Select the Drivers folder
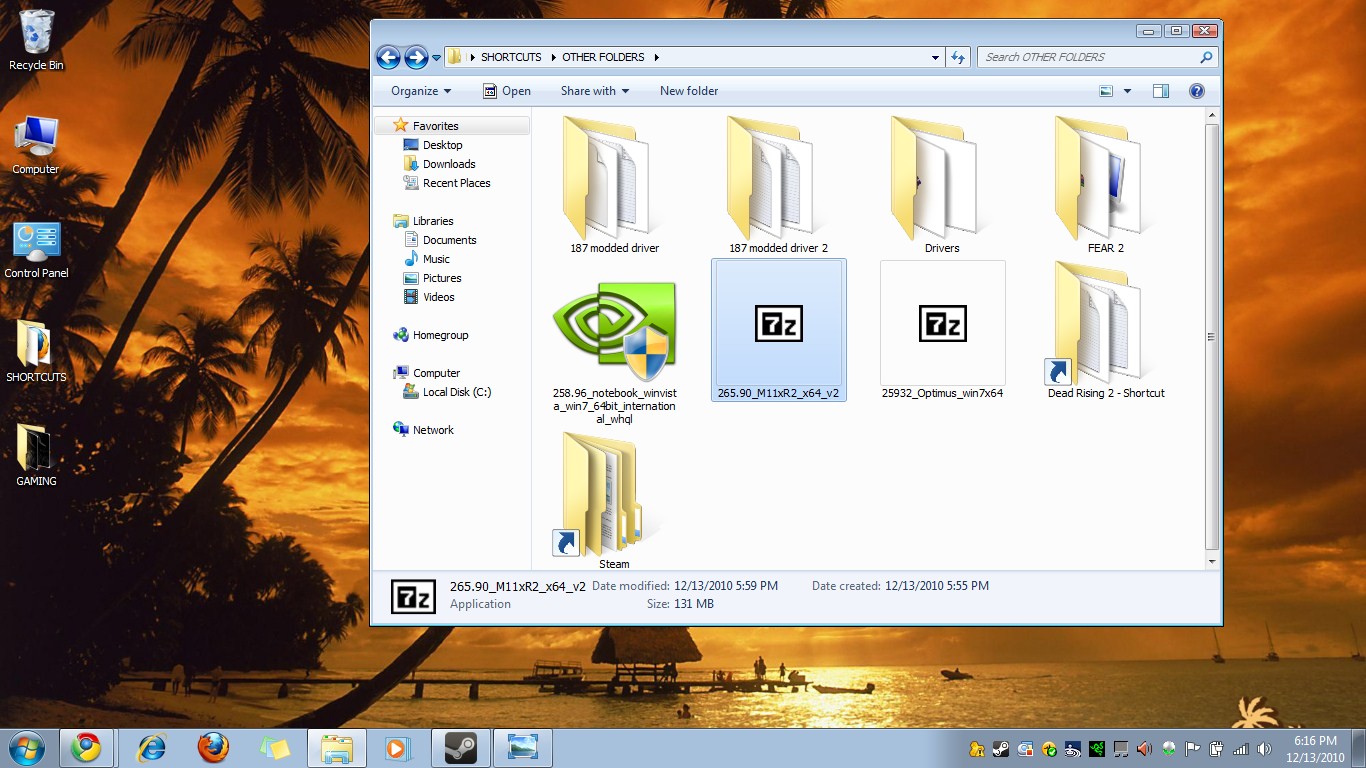Image resolution: width=1366 pixels, height=768 pixels. pyautogui.click(x=942, y=185)
